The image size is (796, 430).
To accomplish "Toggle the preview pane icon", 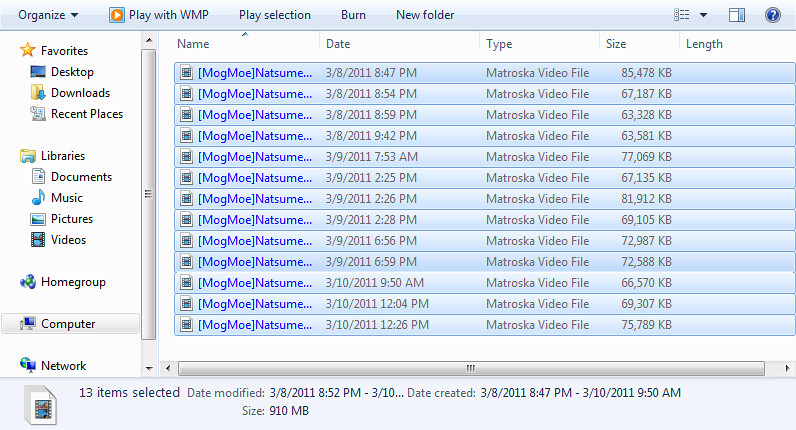I will click(x=737, y=15).
